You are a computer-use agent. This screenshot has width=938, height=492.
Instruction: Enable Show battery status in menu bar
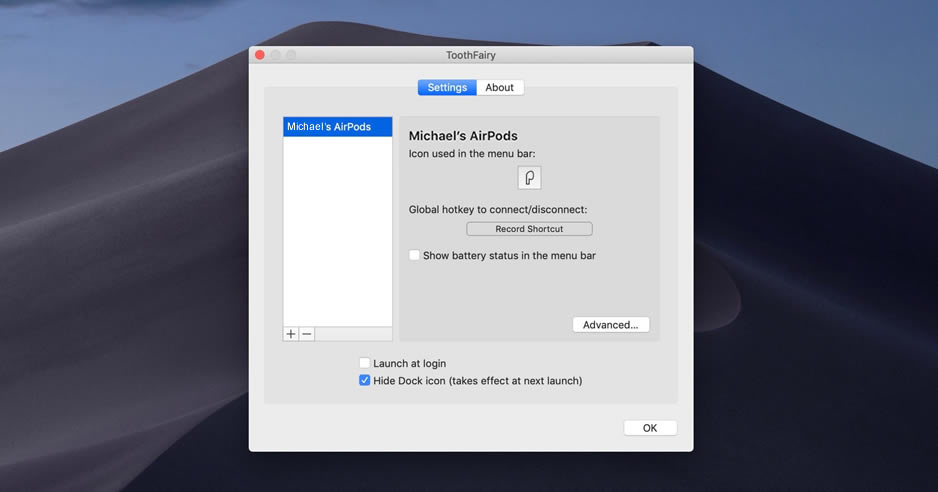pyautogui.click(x=414, y=255)
